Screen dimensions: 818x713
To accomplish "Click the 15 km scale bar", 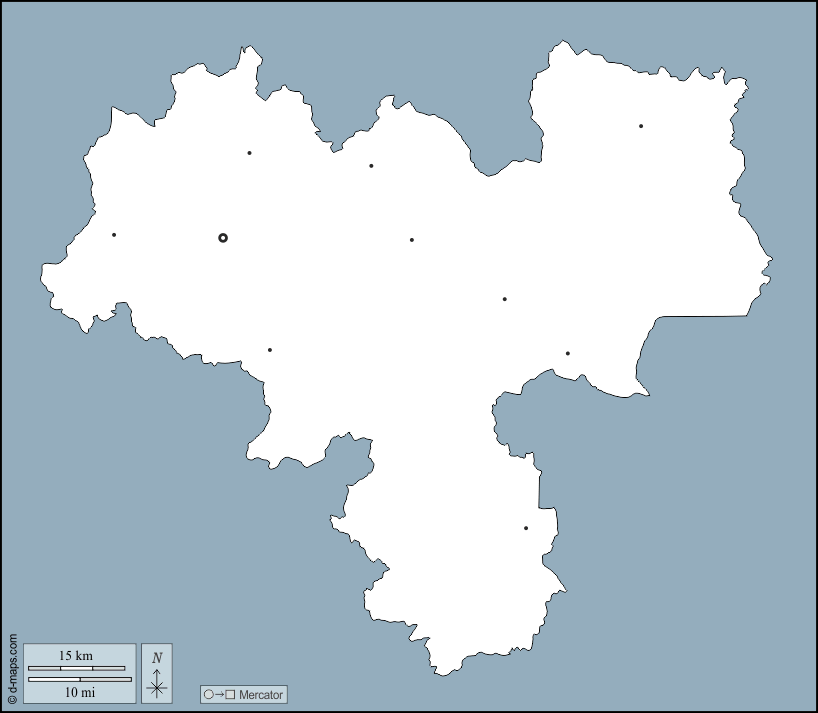I will click(x=76, y=668).
